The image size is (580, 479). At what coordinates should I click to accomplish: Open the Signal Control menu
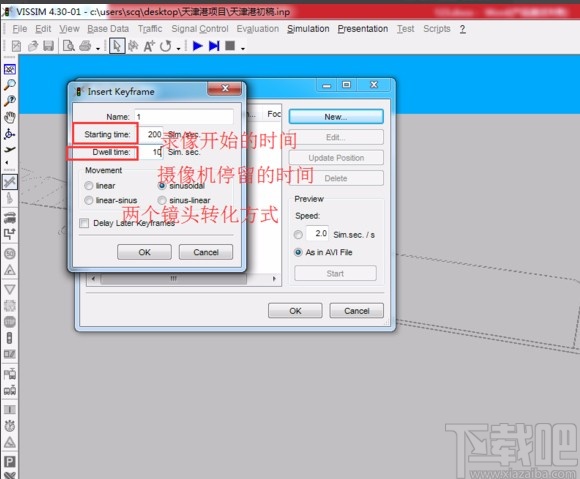tap(200, 29)
